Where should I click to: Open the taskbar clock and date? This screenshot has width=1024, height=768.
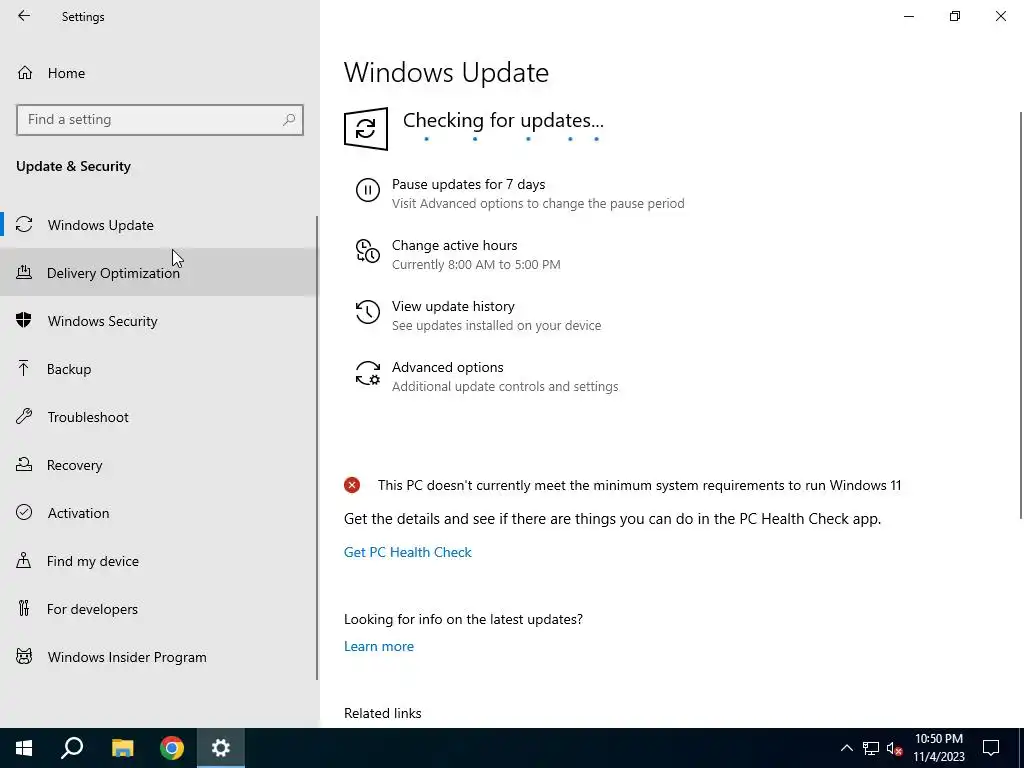point(938,748)
